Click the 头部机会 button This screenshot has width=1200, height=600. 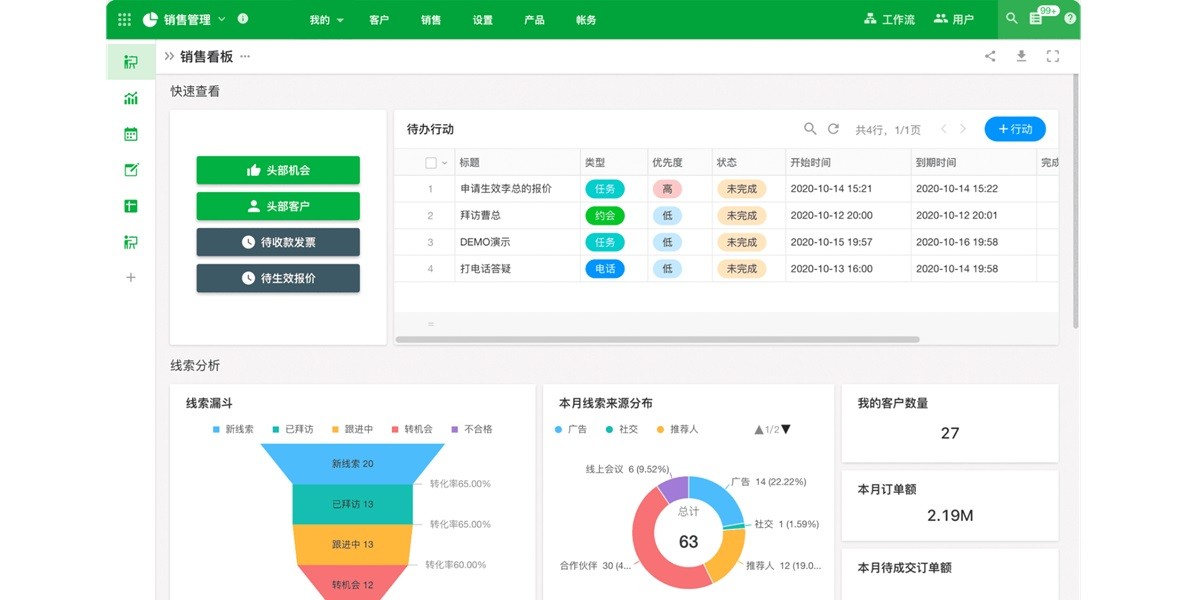278,170
